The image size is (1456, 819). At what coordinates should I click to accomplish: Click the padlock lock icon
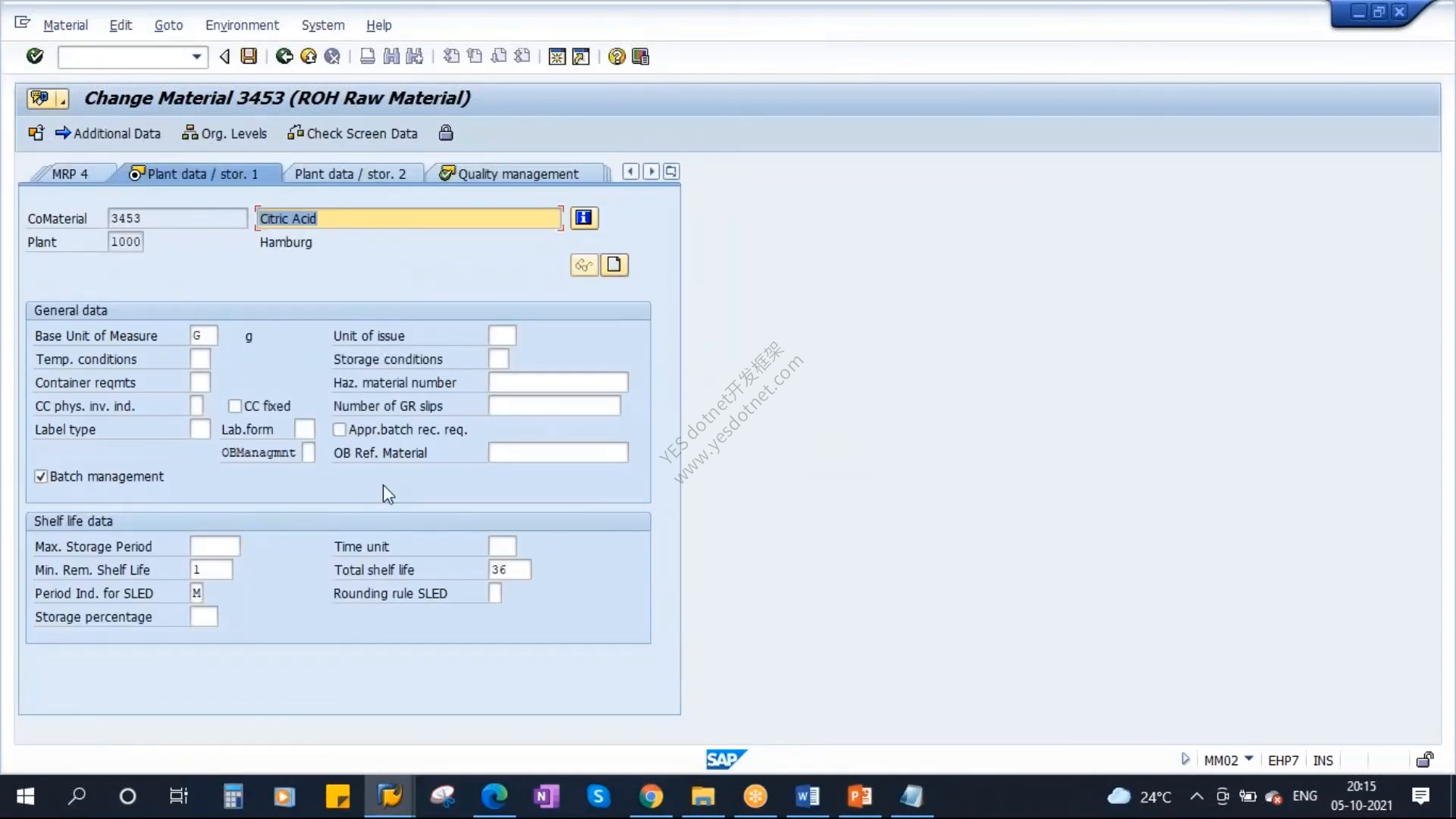[x=446, y=133]
